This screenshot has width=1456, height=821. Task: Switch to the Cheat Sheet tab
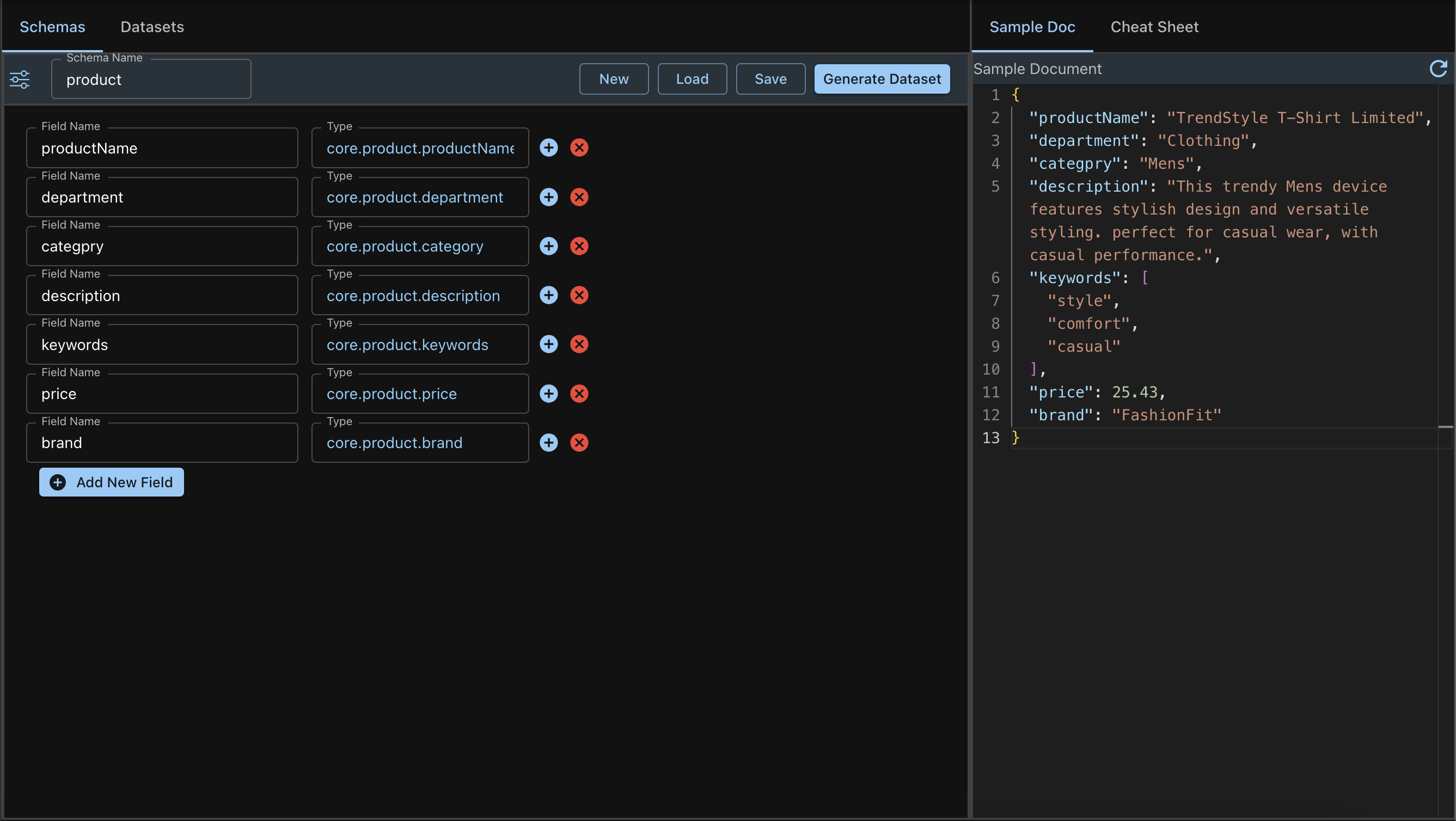pyautogui.click(x=1155, y=26)
